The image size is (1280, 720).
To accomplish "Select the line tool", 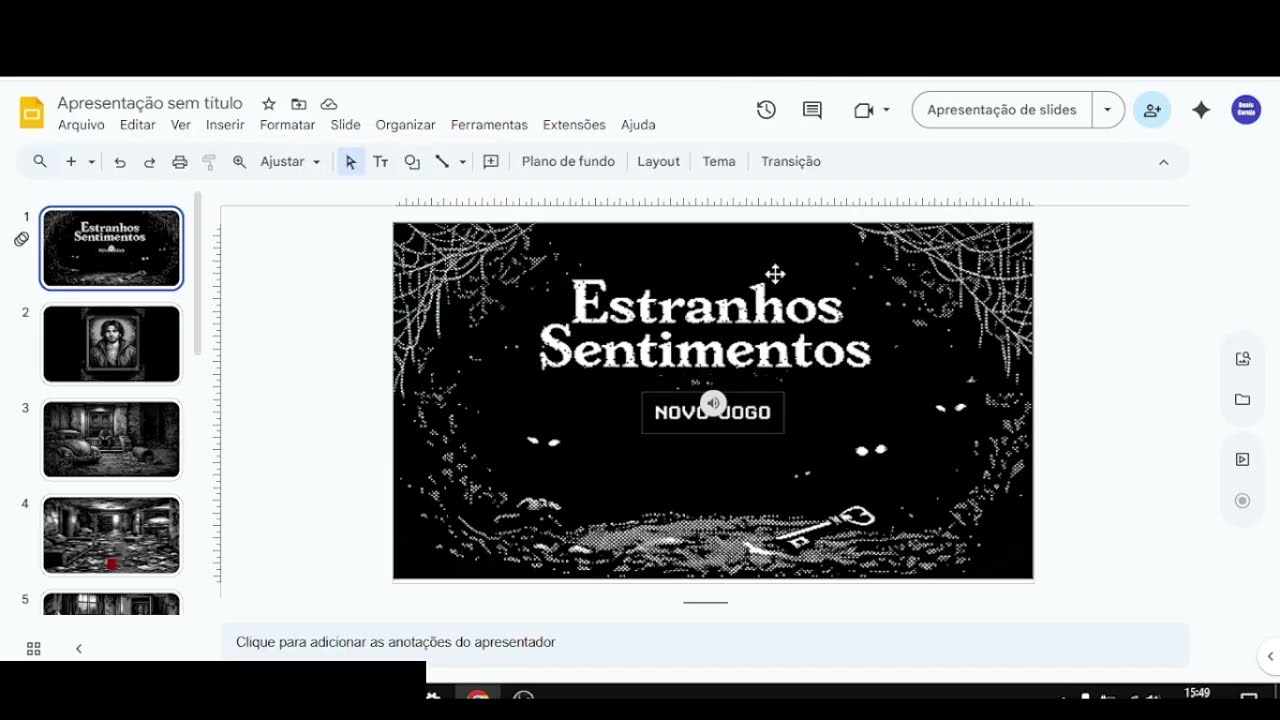I will click(x=442, y=161).
